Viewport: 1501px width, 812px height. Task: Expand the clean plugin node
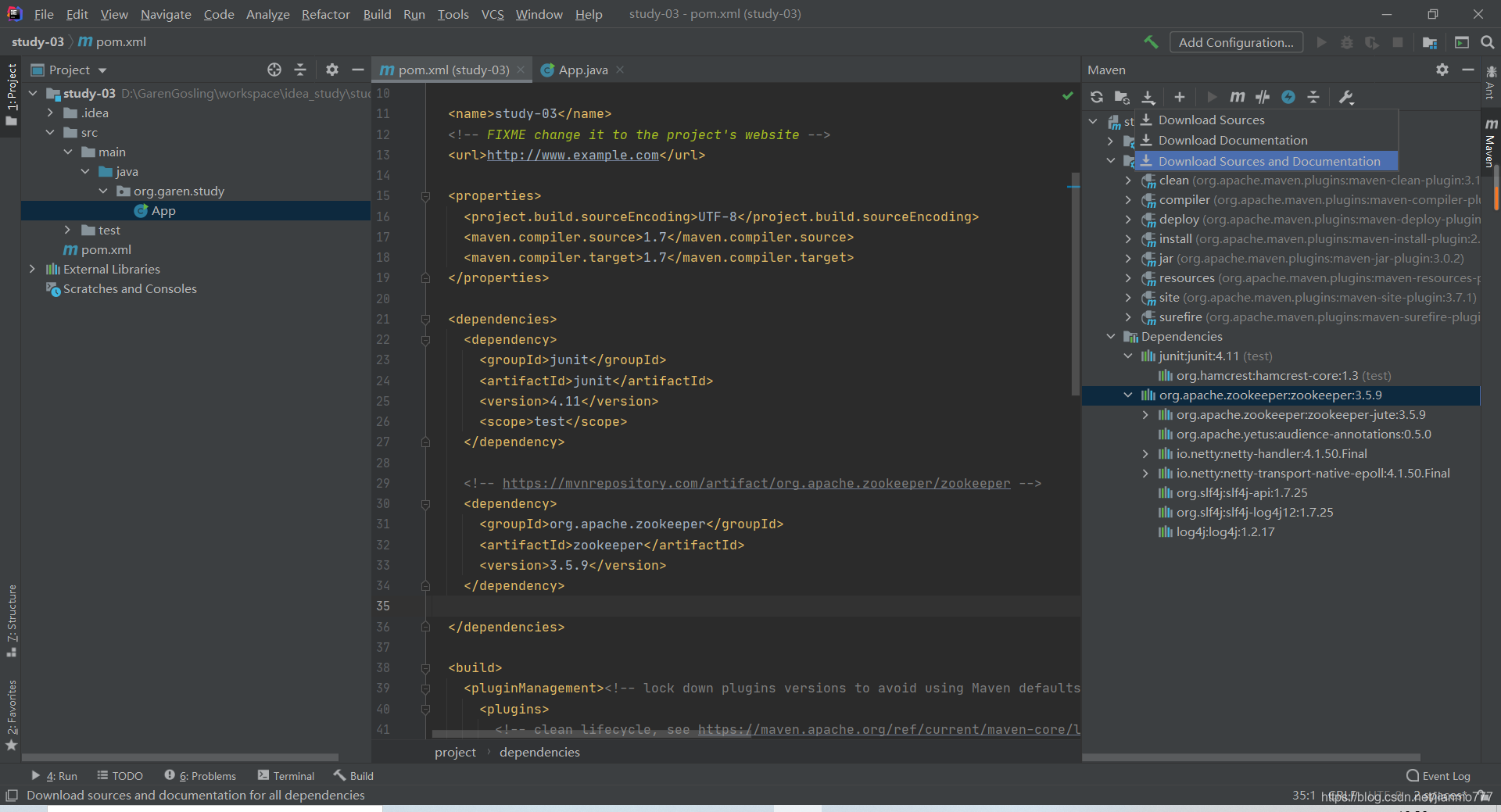[x=1128, y=180]
